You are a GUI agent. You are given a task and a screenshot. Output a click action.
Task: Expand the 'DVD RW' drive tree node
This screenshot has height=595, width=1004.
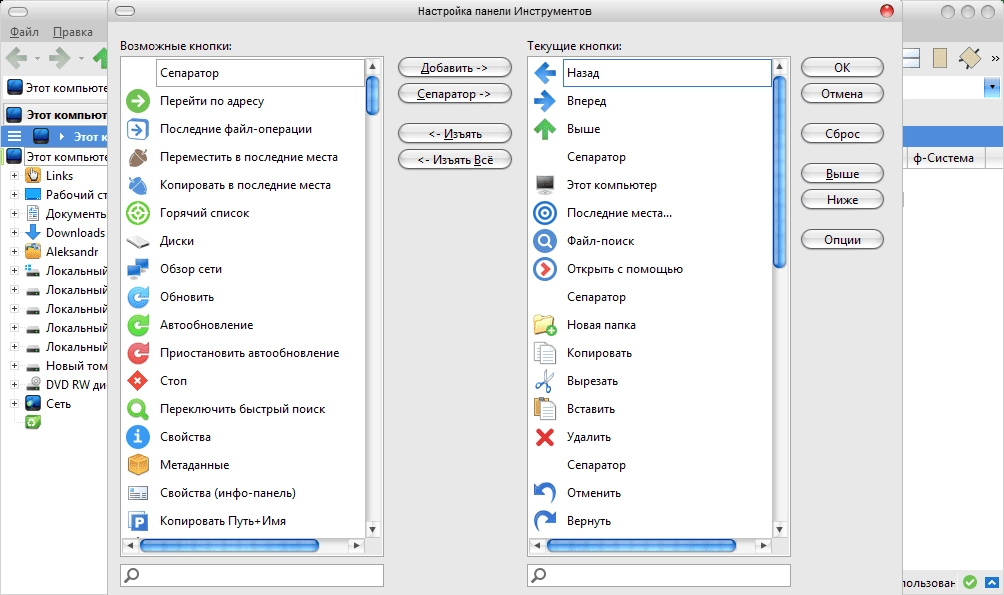(x=14, y=385)
